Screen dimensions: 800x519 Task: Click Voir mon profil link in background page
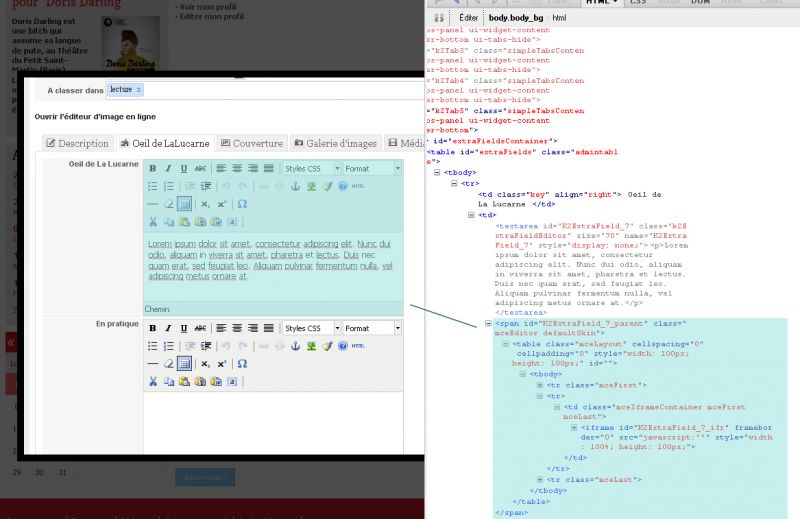point(206,7)
